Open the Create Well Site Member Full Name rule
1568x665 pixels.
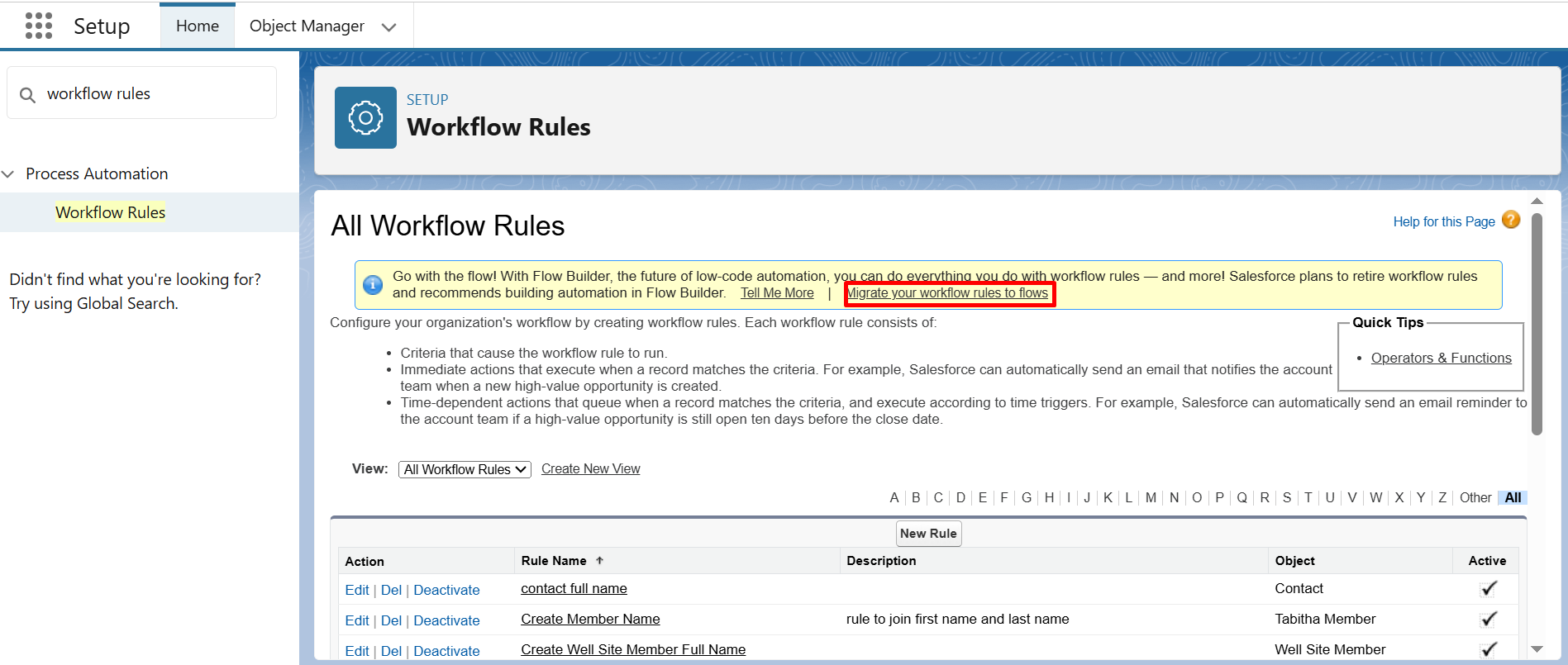pyautogui.click(x=633, y=649)
